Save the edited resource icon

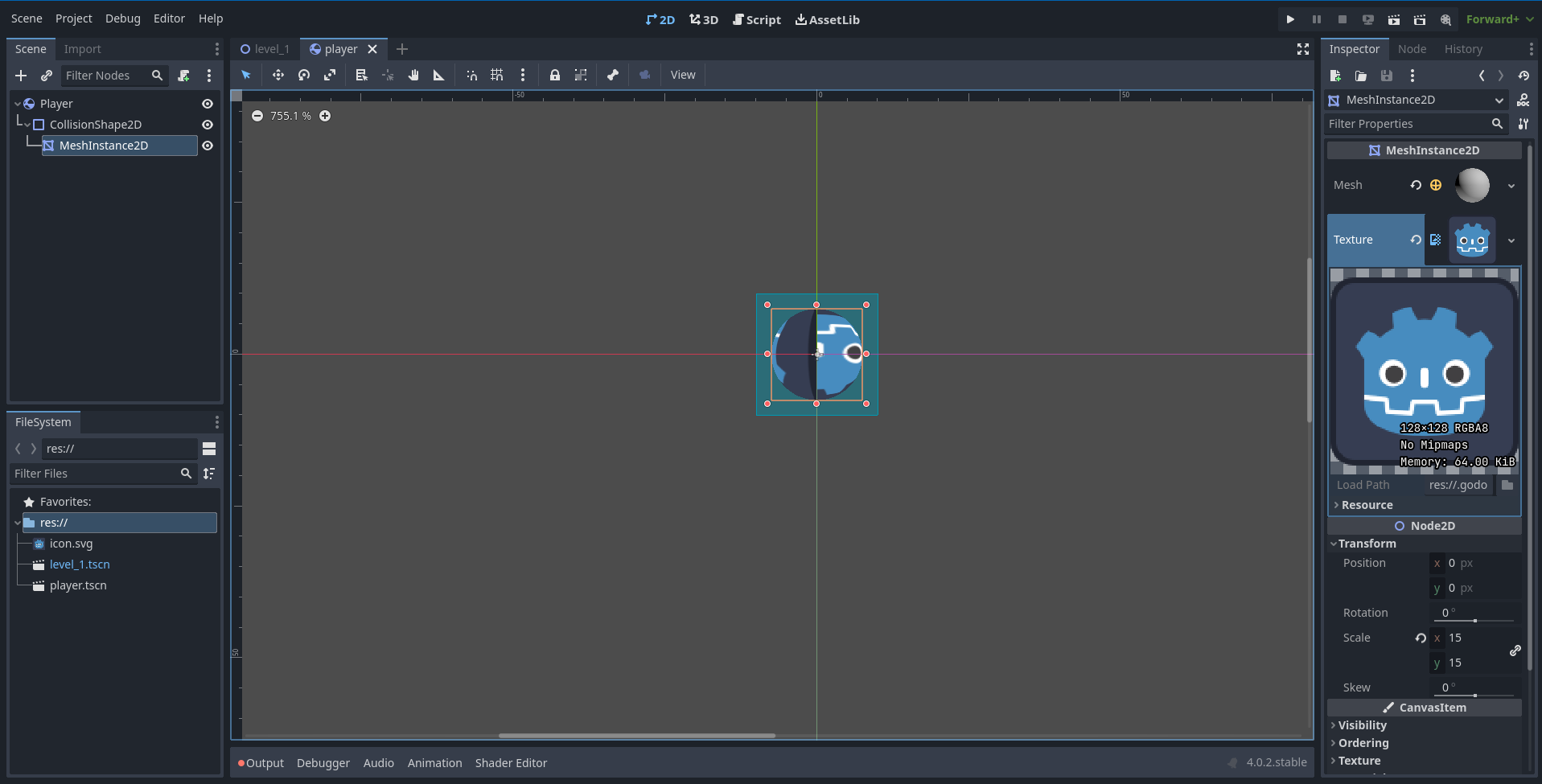tap(1387, 76)
